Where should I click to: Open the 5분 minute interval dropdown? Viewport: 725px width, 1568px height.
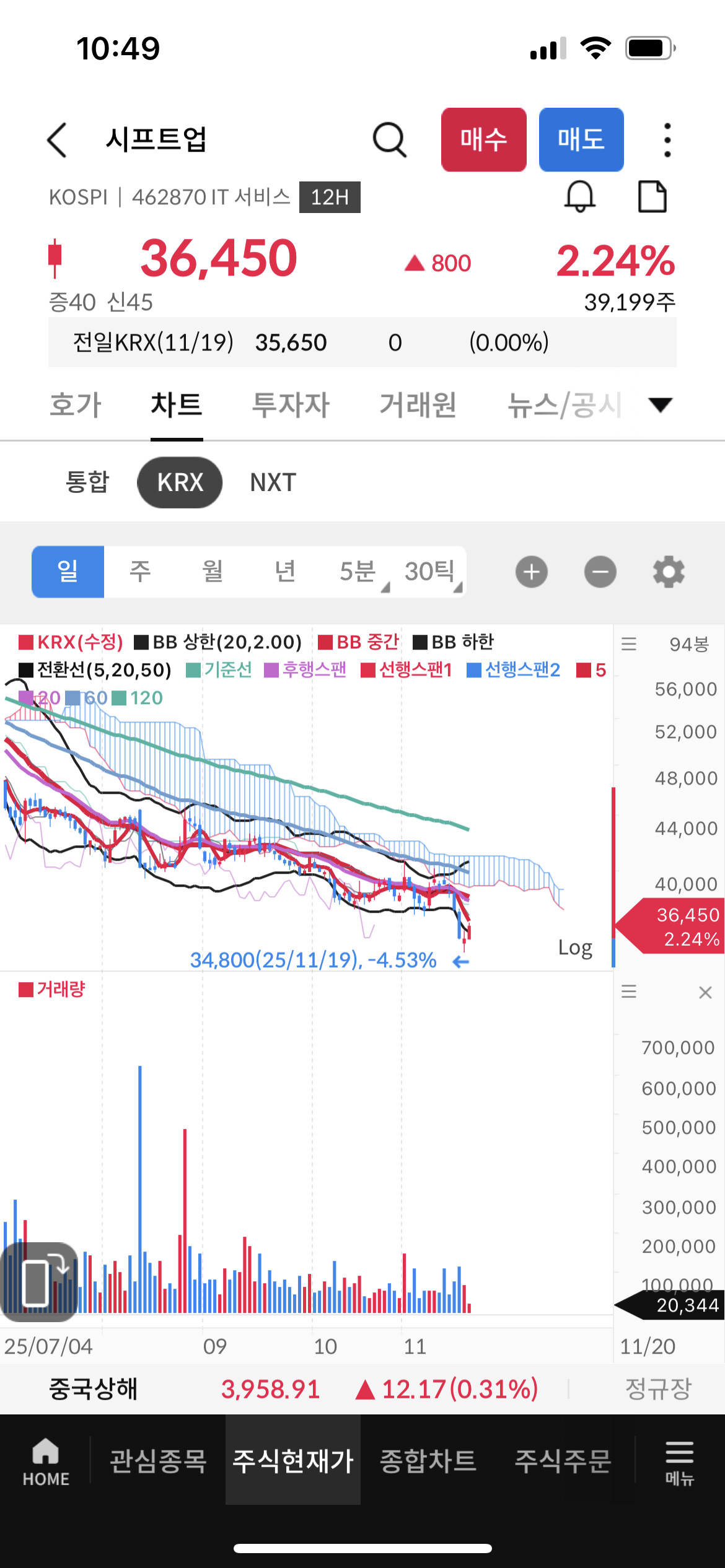coord(362,572)
